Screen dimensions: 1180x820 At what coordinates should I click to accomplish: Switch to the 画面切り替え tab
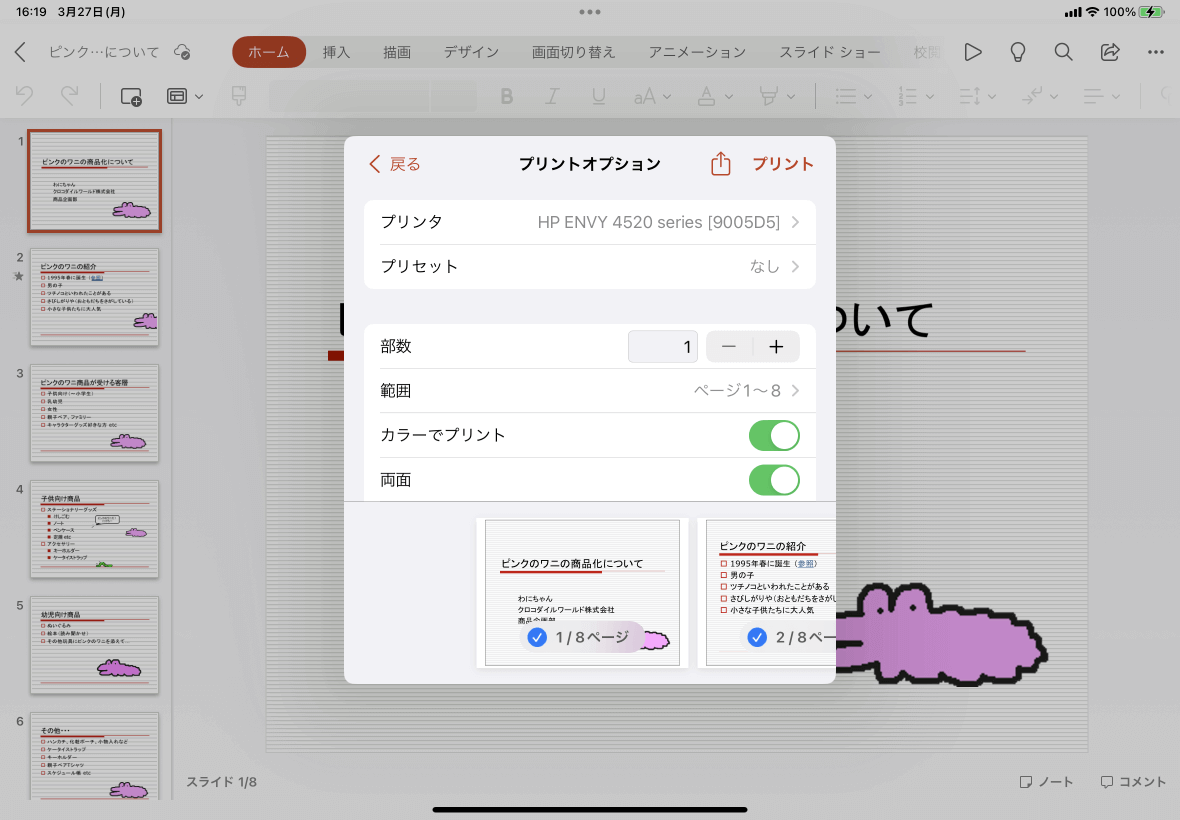tap(573, 52)
